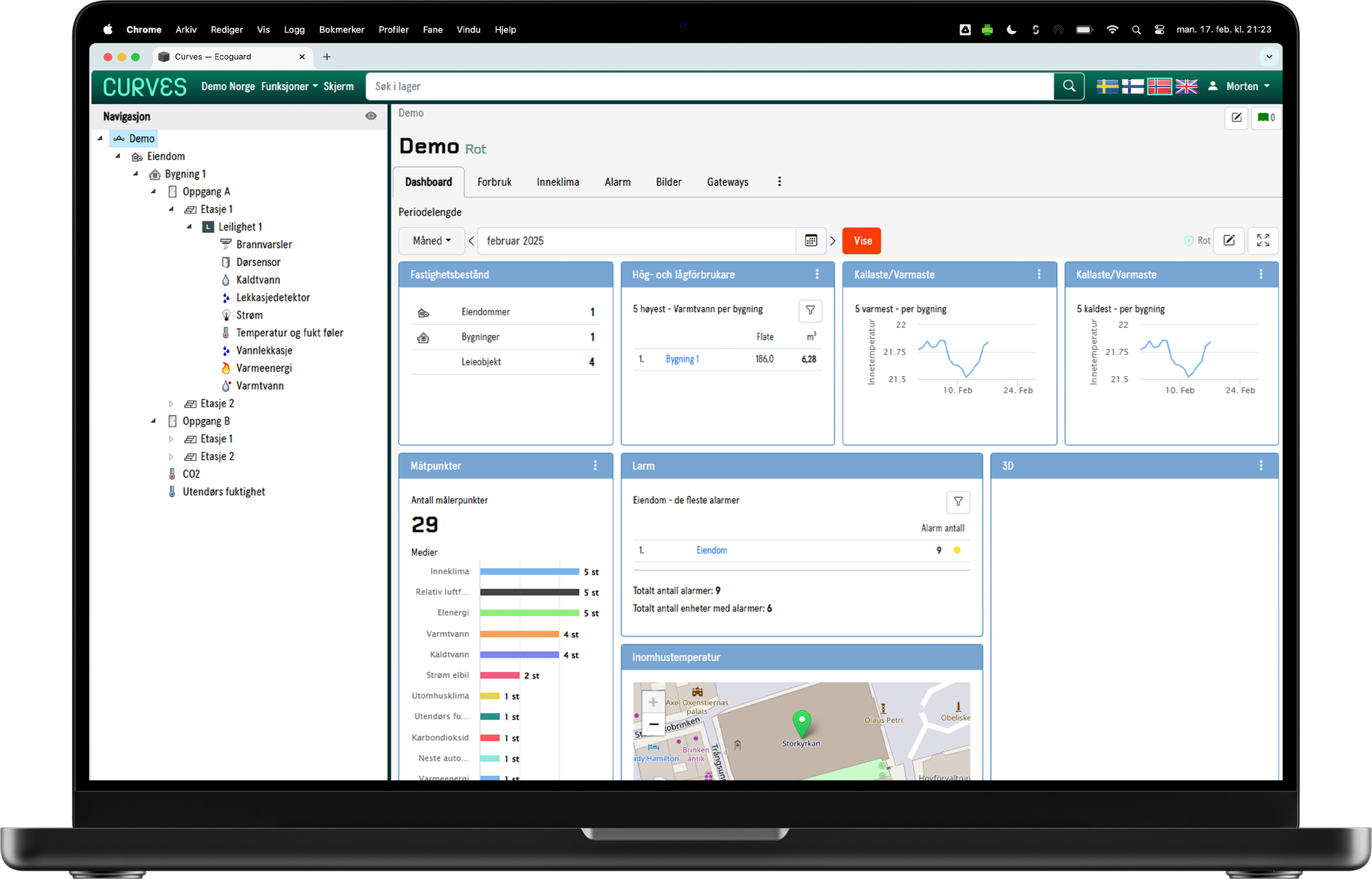The height and width of the screenshot is (879, 1372).
Task: Switch to the Forbruk tab
Action: [494, 182]
